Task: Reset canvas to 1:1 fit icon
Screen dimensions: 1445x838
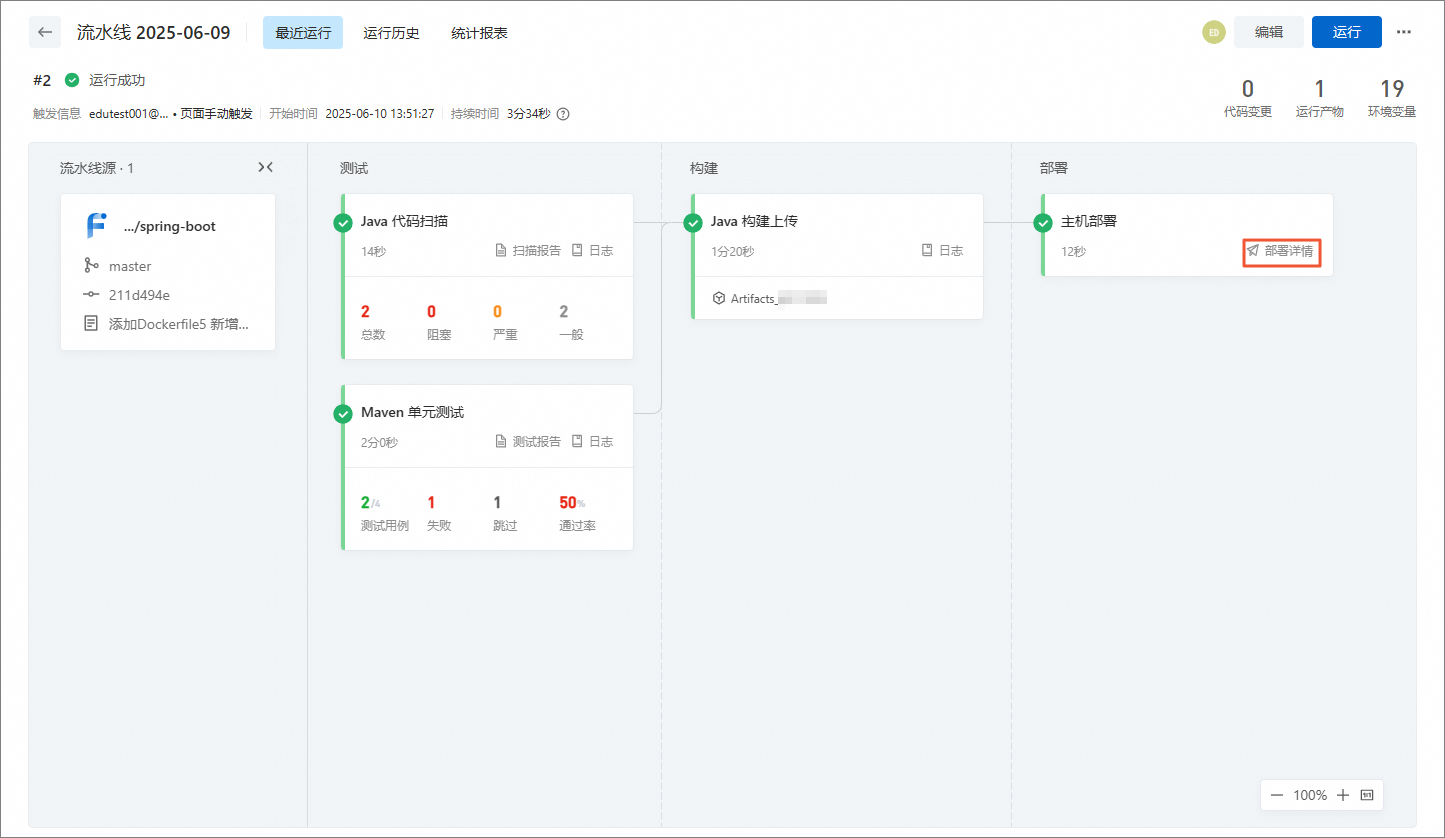Action: pyautogui.click(x=1367, y=796)
